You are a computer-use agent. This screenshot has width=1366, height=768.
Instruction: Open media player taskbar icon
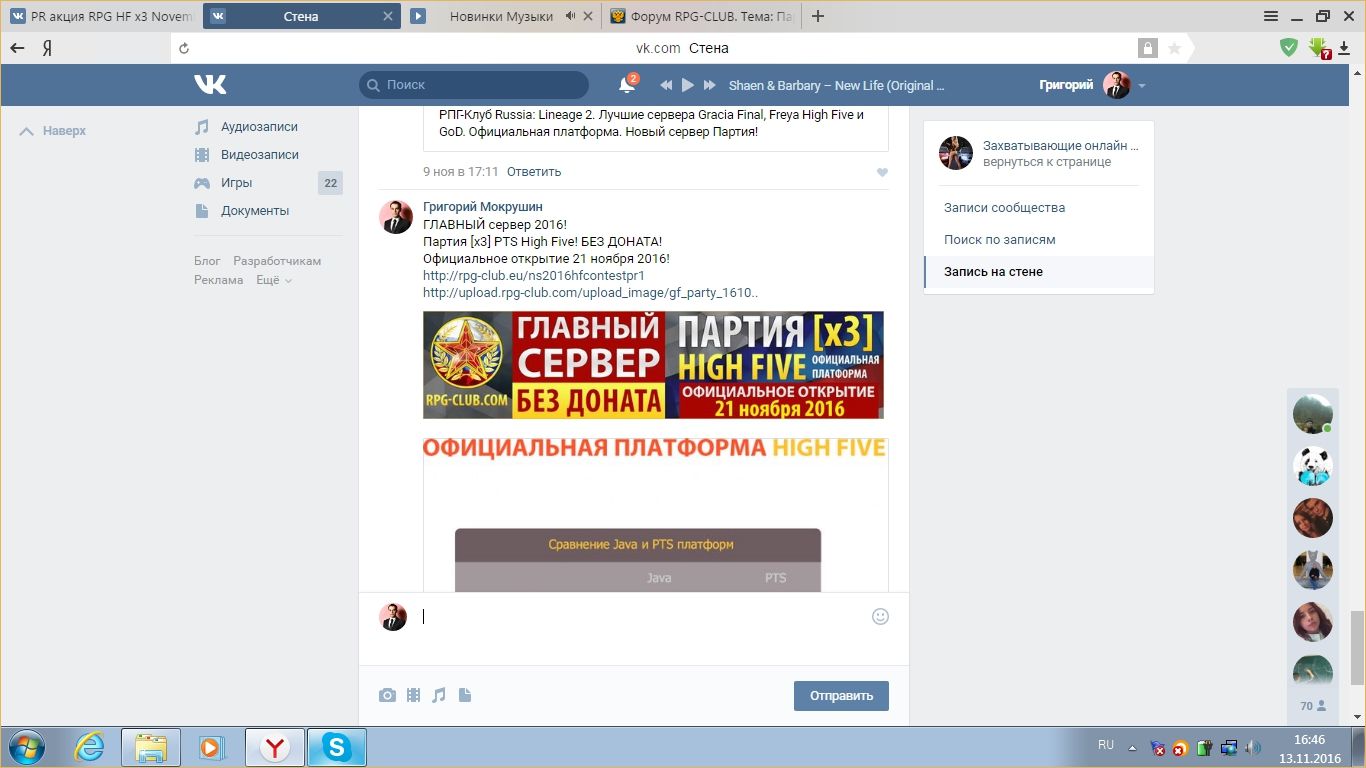tap(211, 747)
